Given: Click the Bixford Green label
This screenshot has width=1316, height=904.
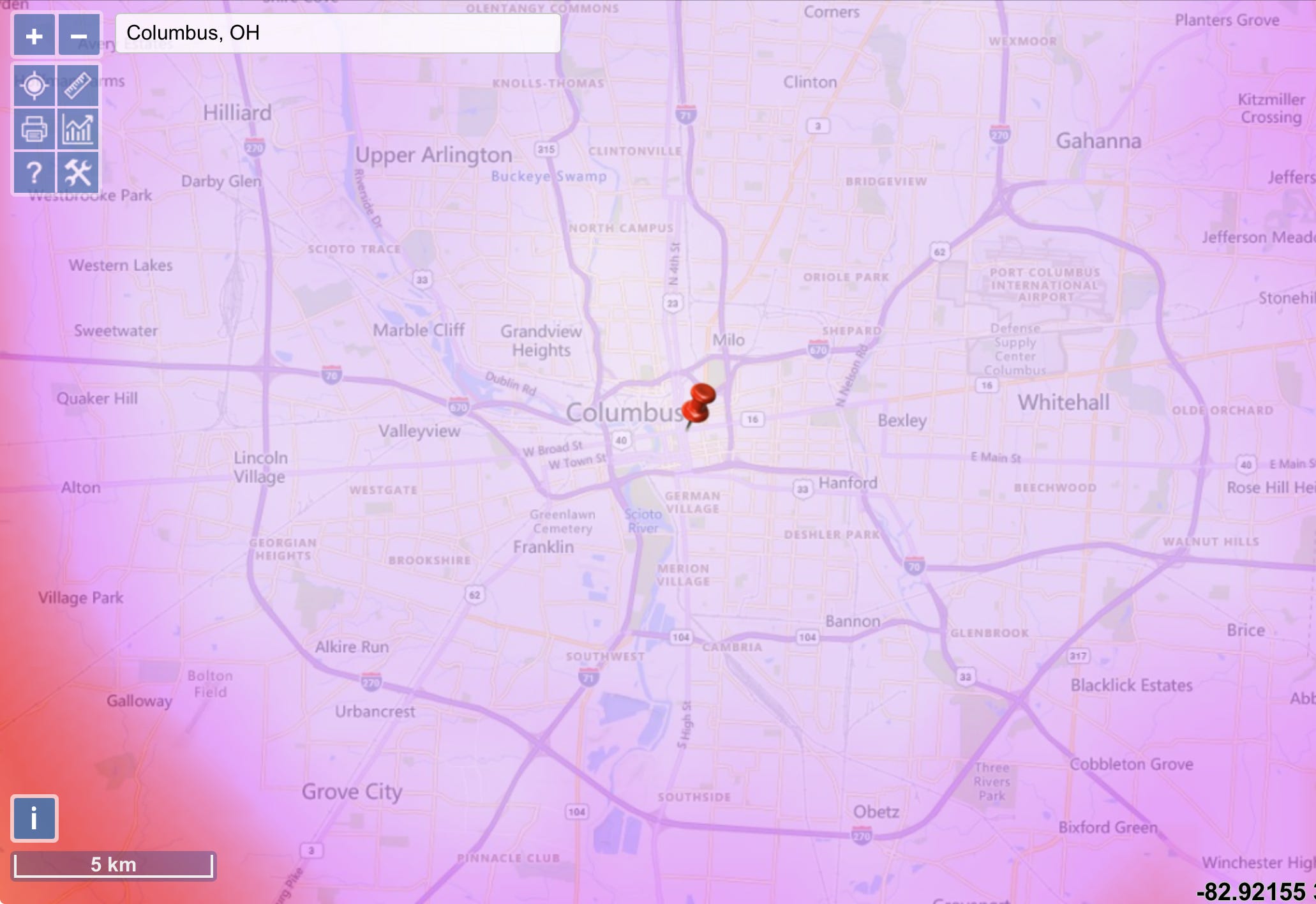Looking at the screenshot, I should point(1108,827).
